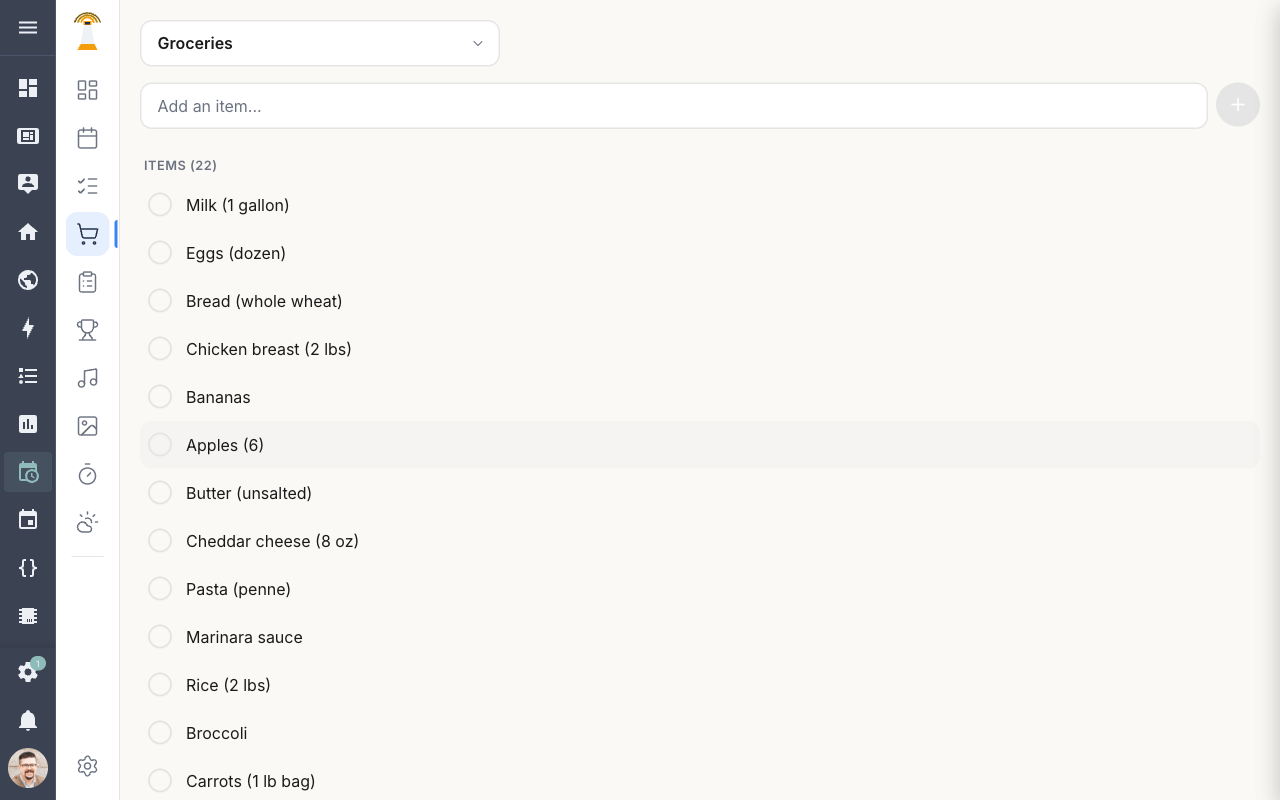Image resolution: width=1280 pixels, height=800 pixels.
Task: Click the plus button to add item
Action: point(1237,104)
